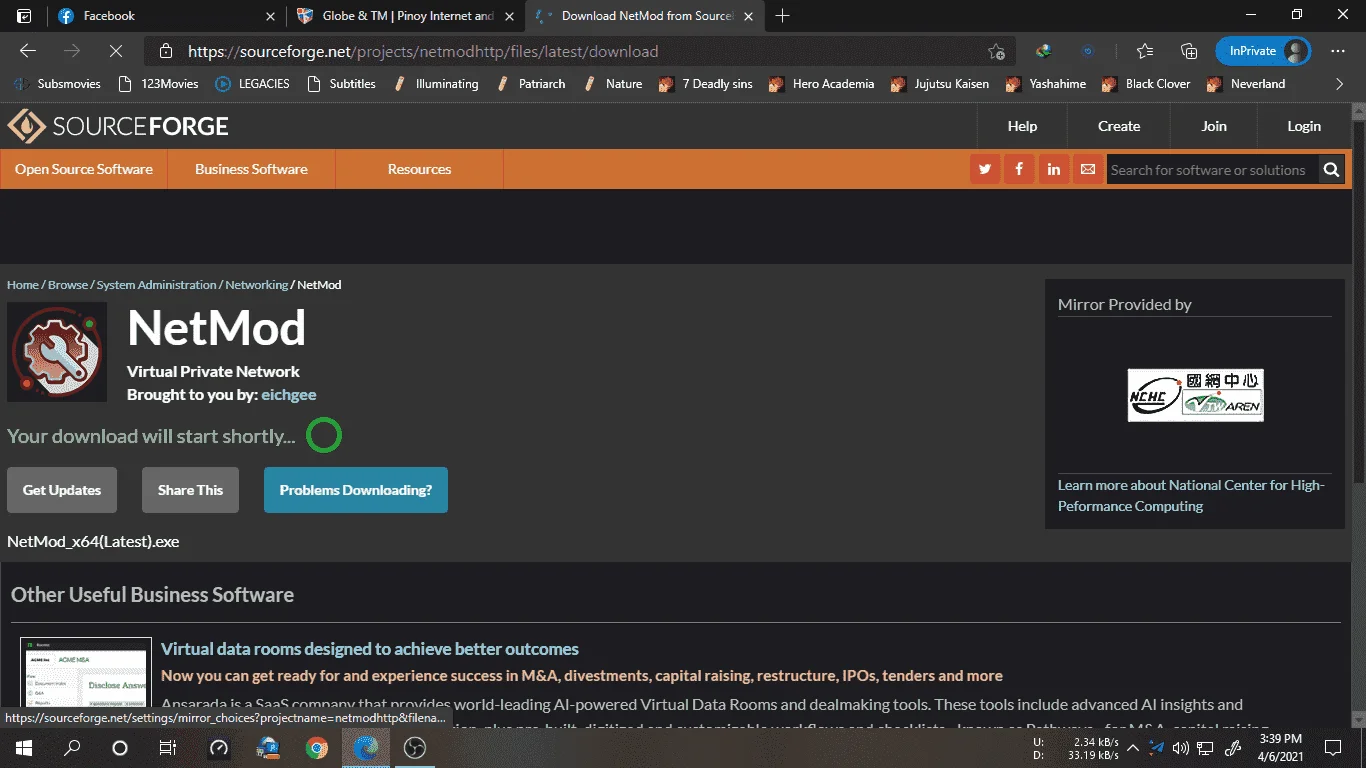Click the LinkedIn icon in the orange bar
This screenshot has width=1366, height=768.
coord(1054,170)
